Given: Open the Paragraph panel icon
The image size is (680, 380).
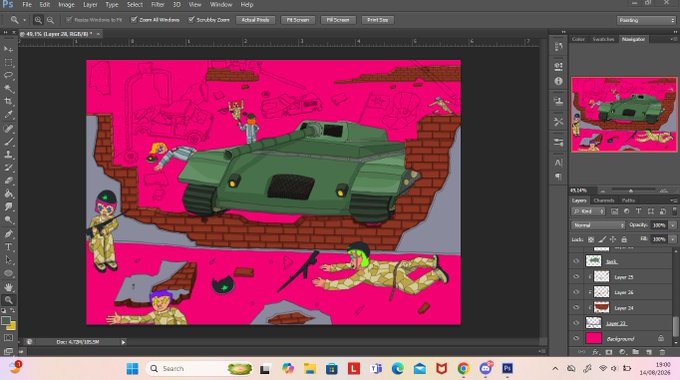Looking at the screenshot, I should pos(559,177).
